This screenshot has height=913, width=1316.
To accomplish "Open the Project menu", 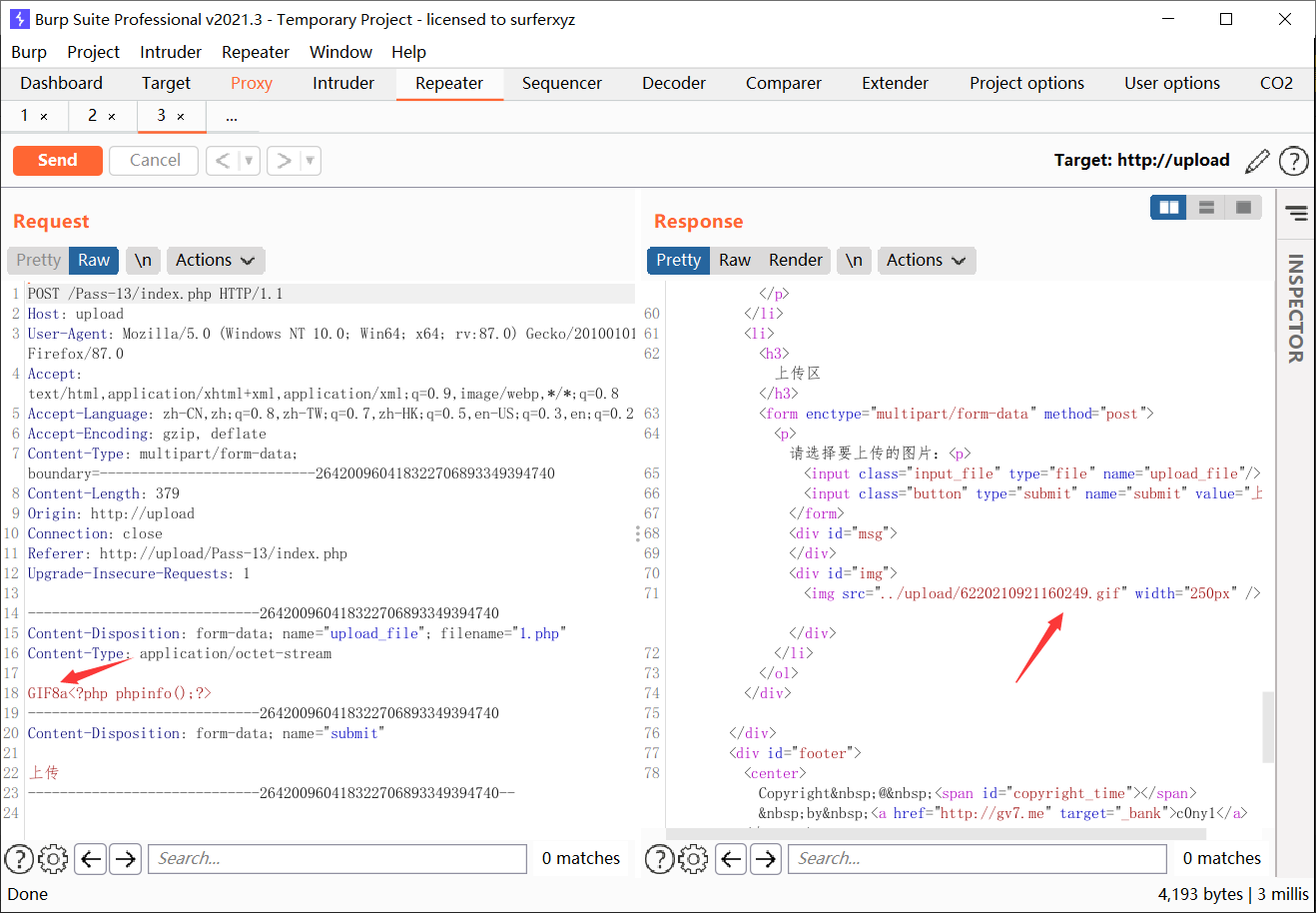I will pos(93,52).
